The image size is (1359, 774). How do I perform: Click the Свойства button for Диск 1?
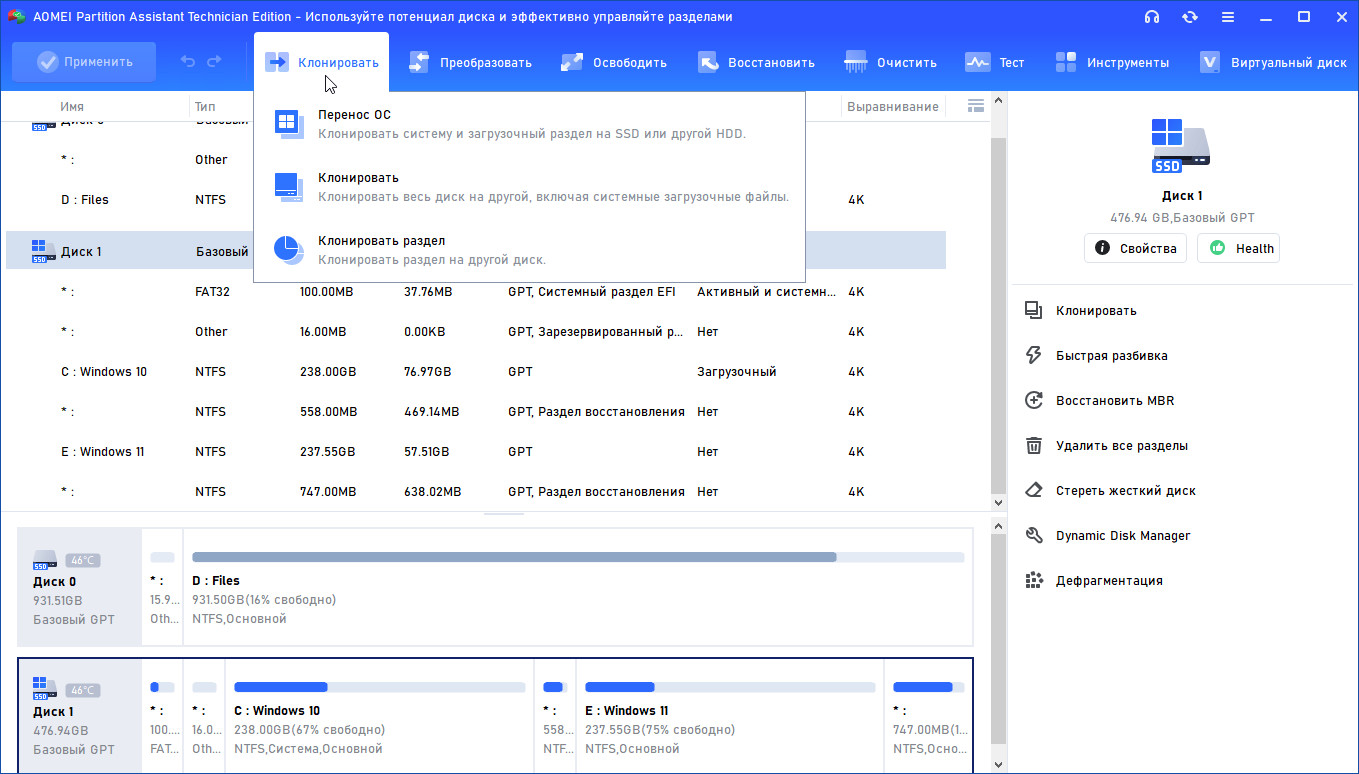[1135, 248]
